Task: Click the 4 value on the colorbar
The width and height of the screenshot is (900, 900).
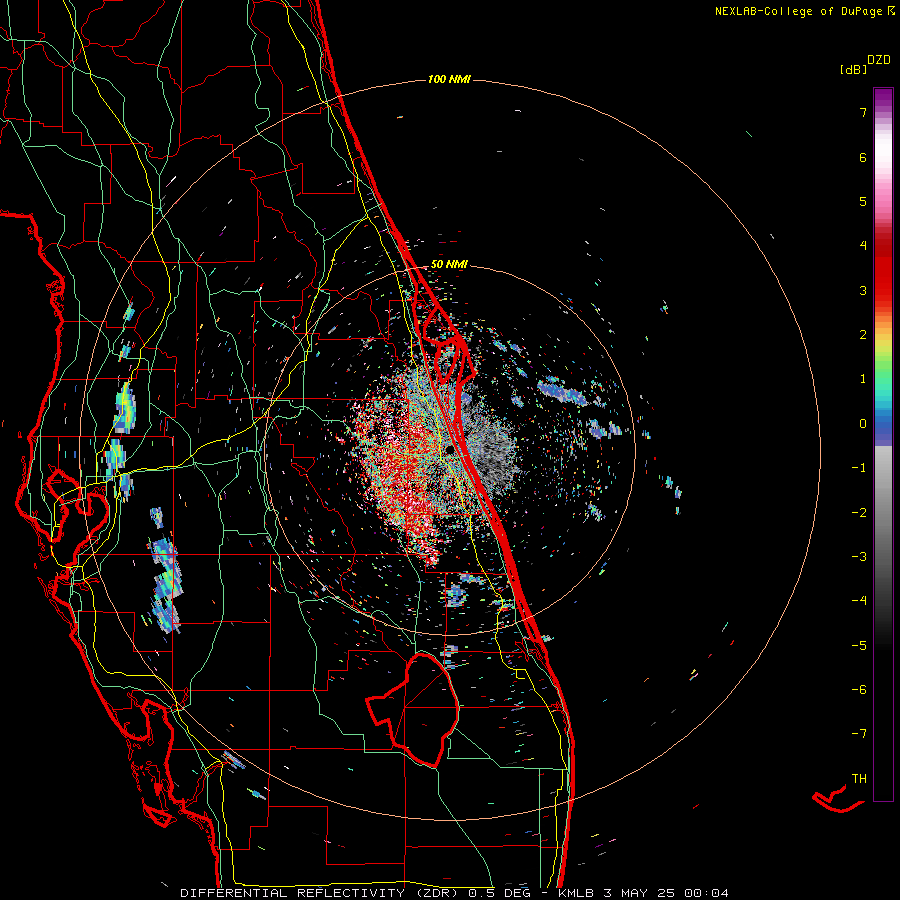Action: [863, 246]
